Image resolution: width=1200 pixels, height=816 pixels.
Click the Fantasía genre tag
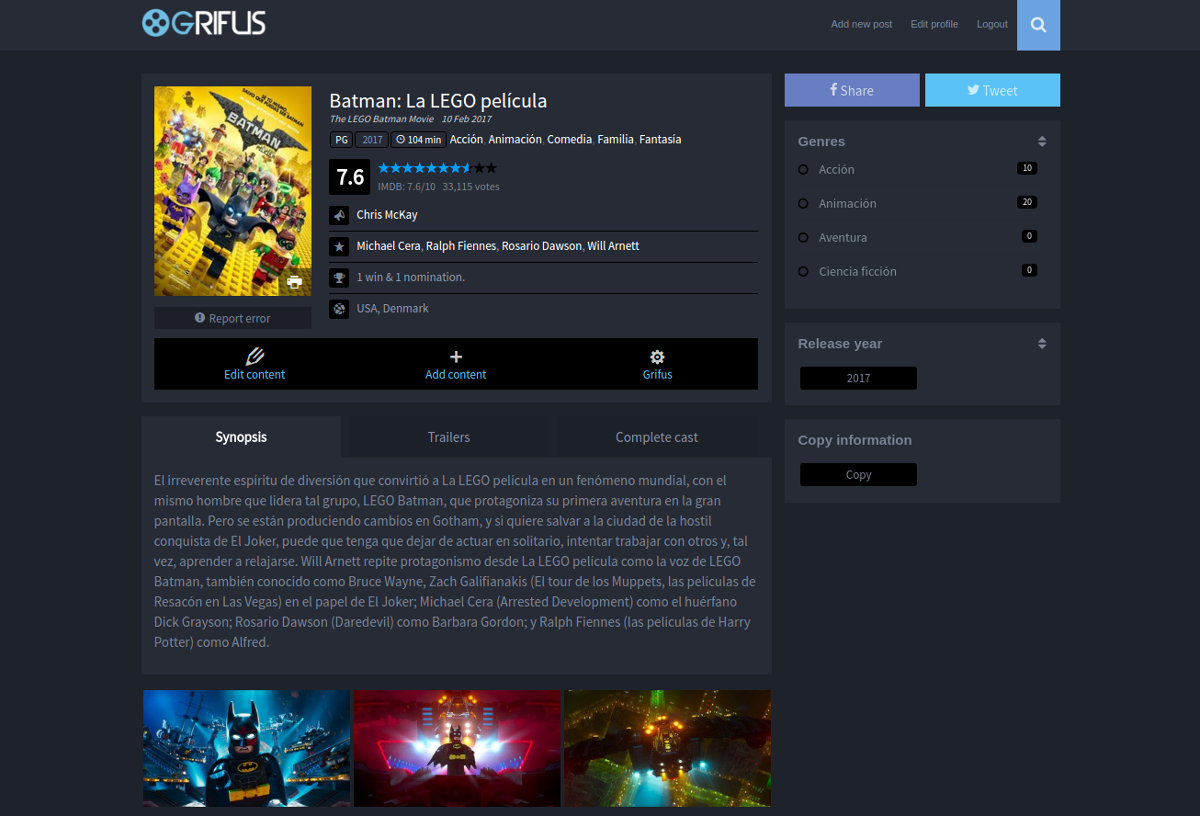(x=660, y=140)
